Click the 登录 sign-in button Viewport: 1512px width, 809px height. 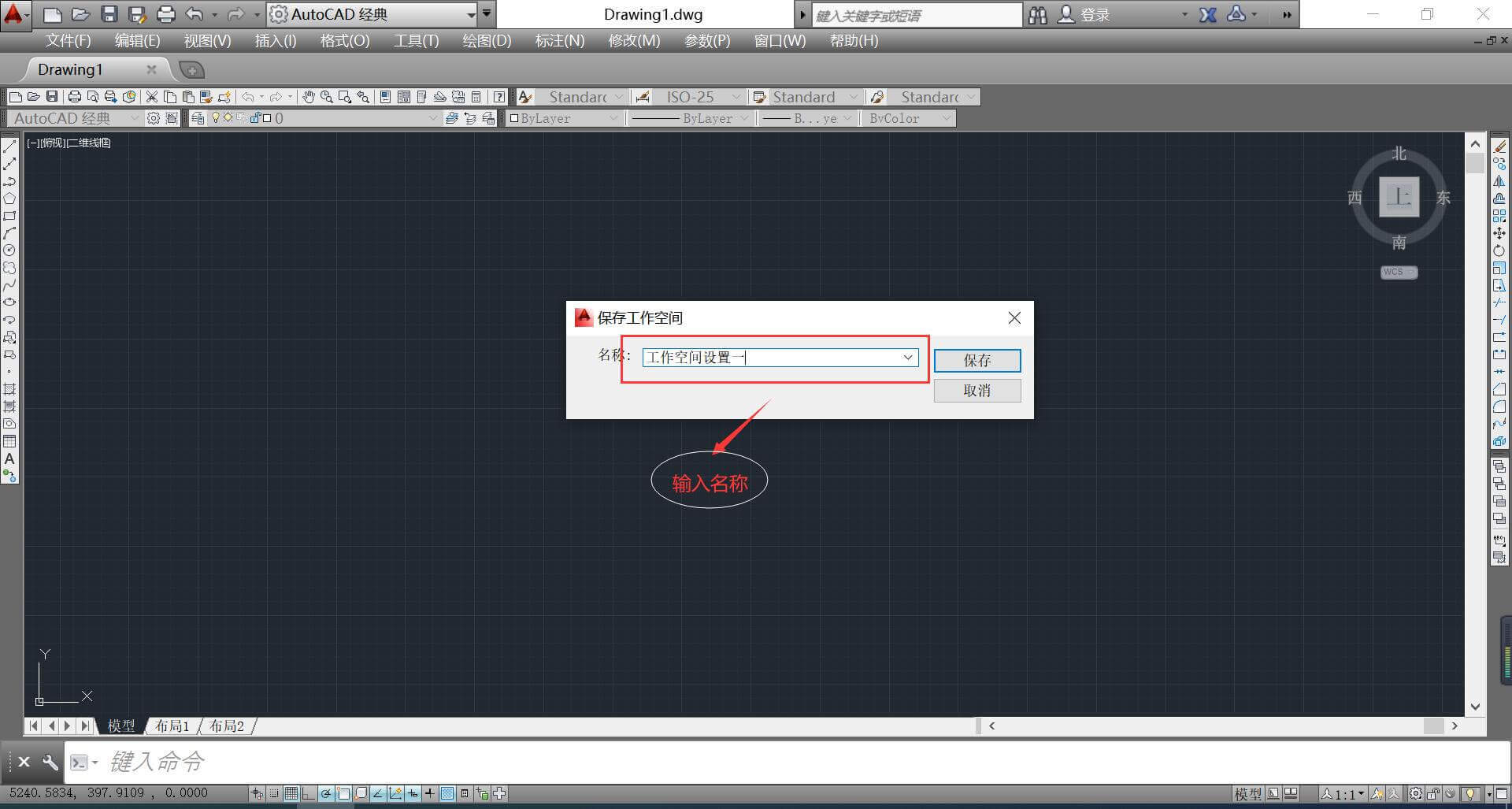pyautogui.click(x=1084, y=14)
